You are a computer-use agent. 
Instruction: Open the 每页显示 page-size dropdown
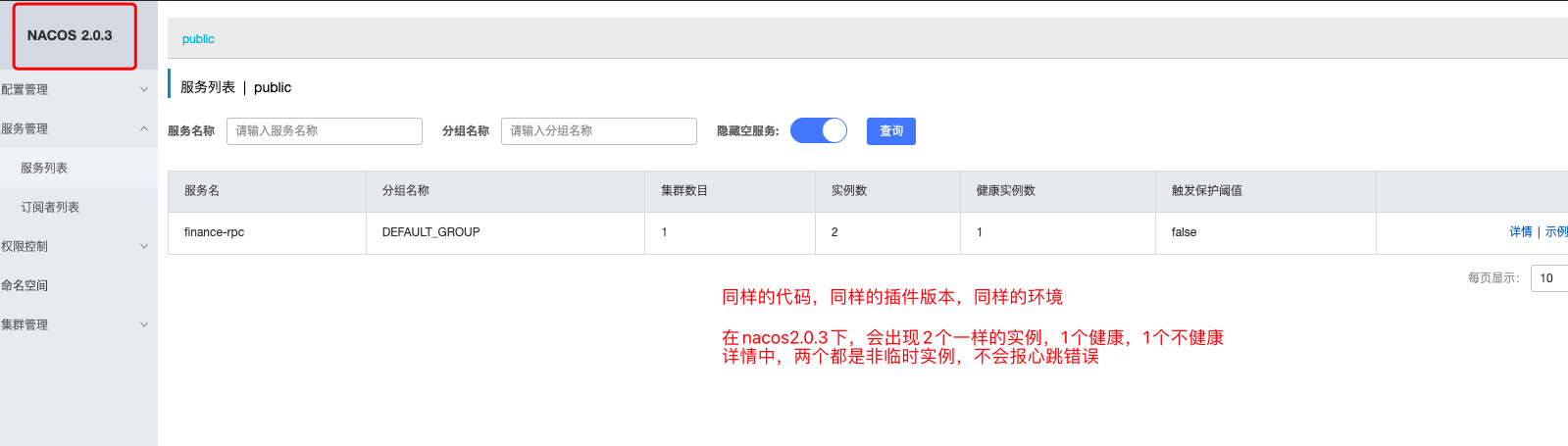(x=1549, y=278)
